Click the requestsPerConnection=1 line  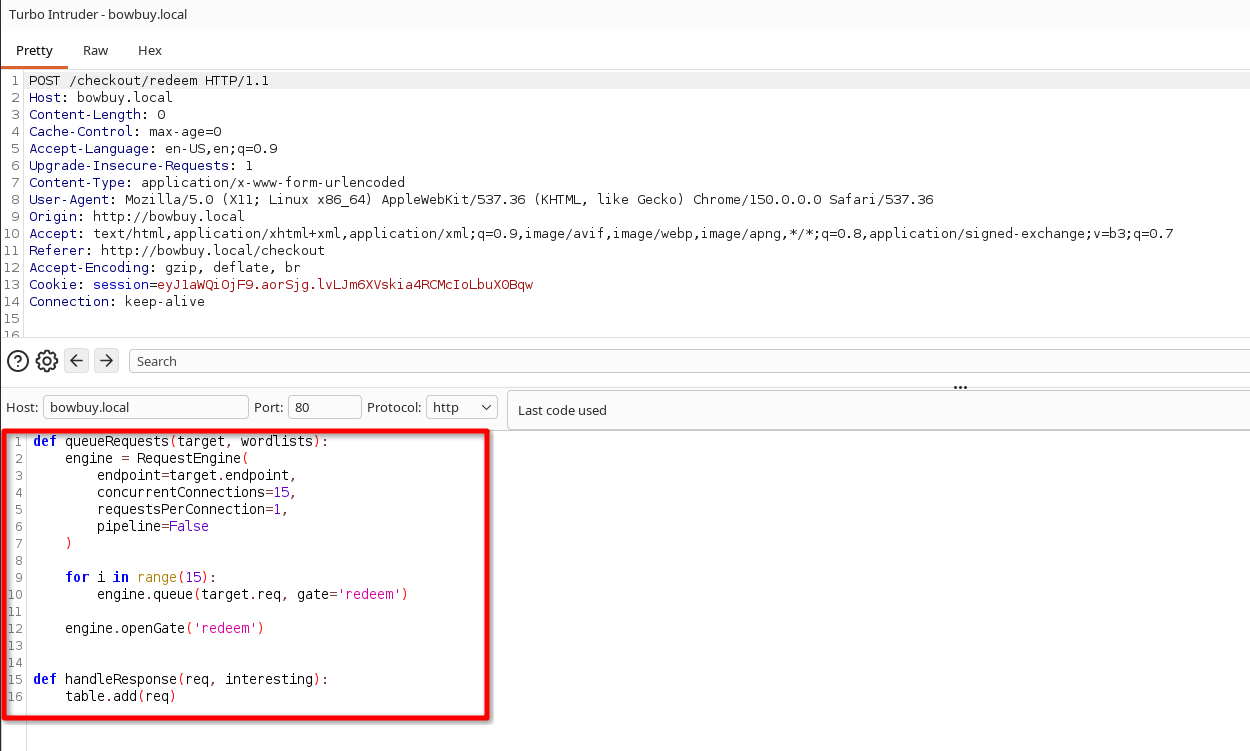tap(193, 509)
